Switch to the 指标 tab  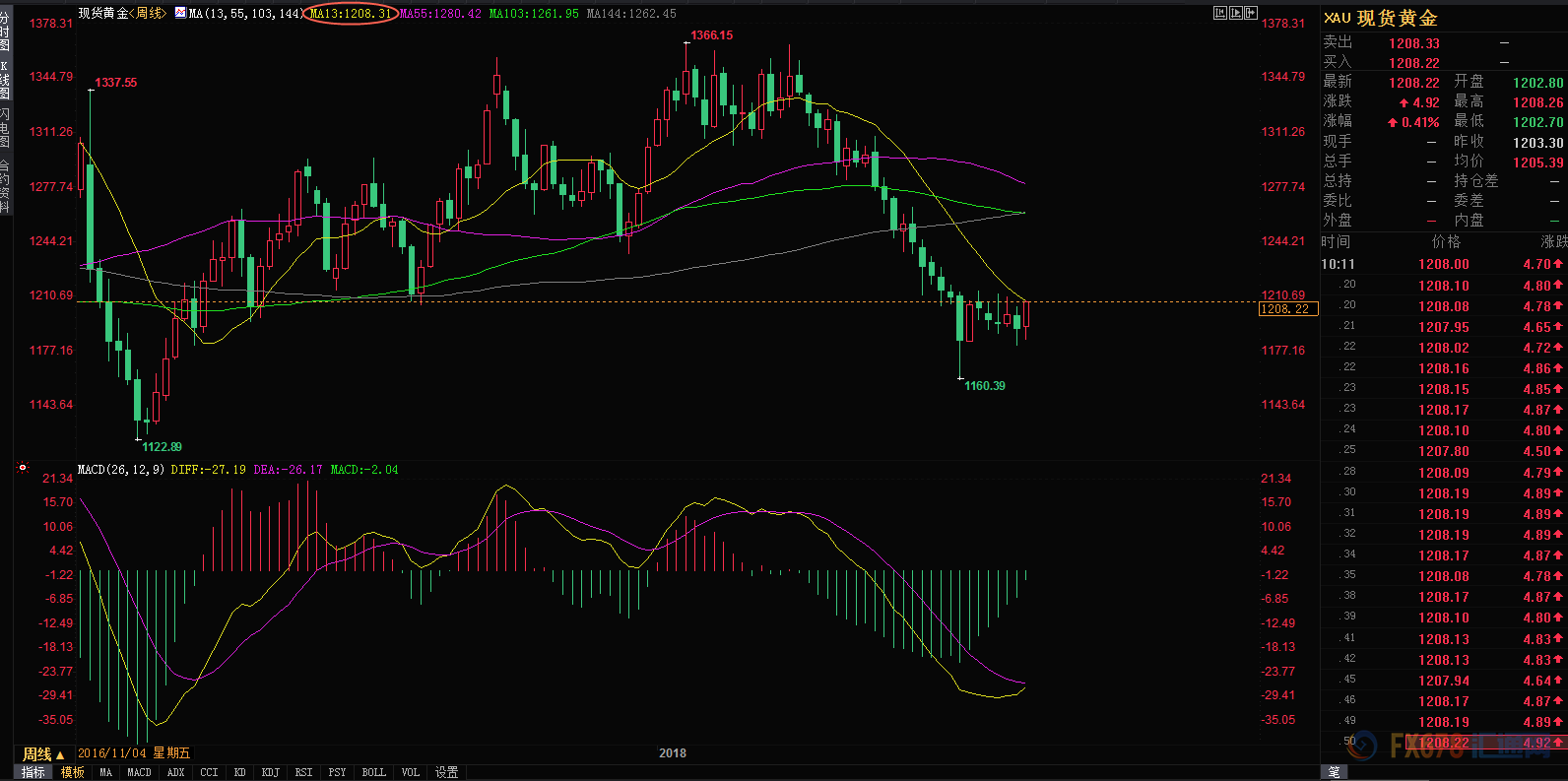coord(33,773)
